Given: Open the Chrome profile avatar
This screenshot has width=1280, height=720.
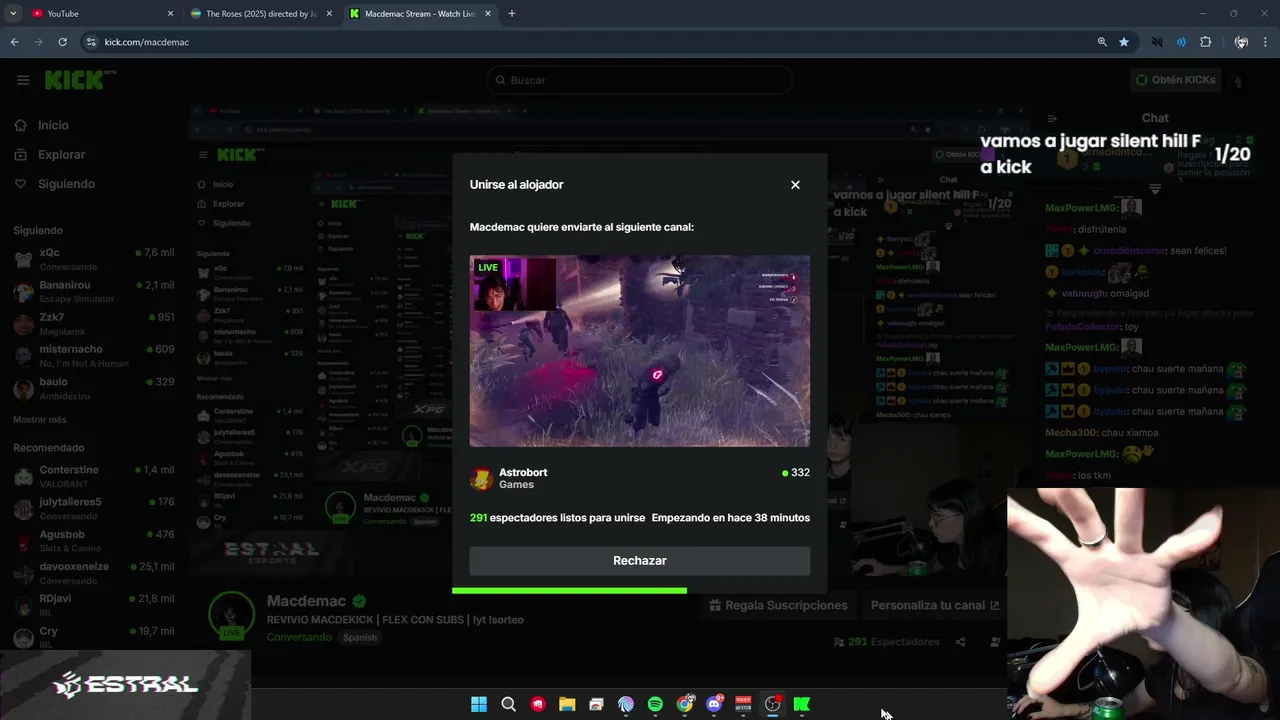Looking at the screenshot, I should 1241,42.
